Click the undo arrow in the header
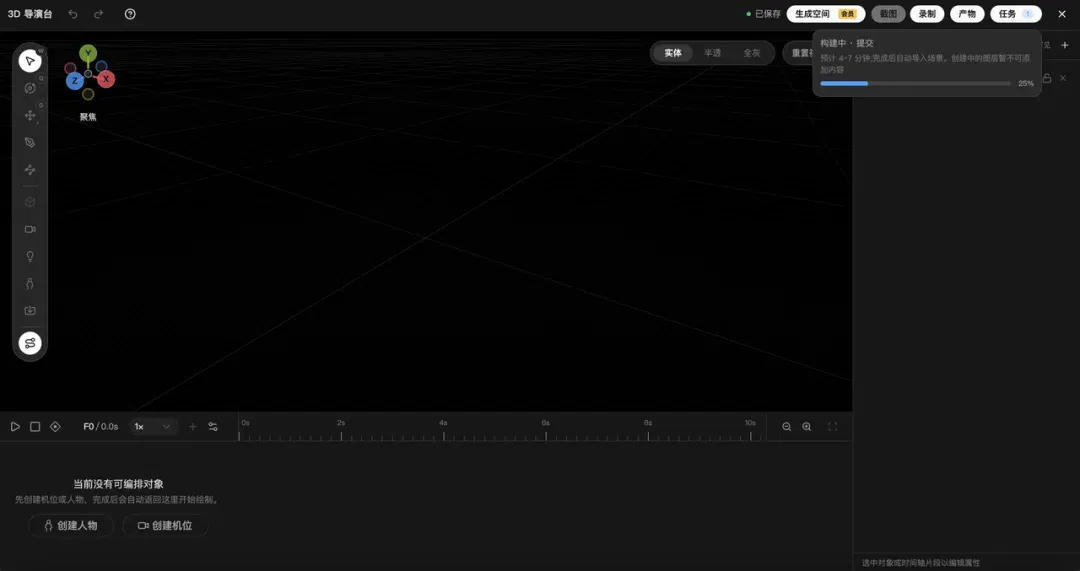The image size is (1080, 571). coord(73,14)
